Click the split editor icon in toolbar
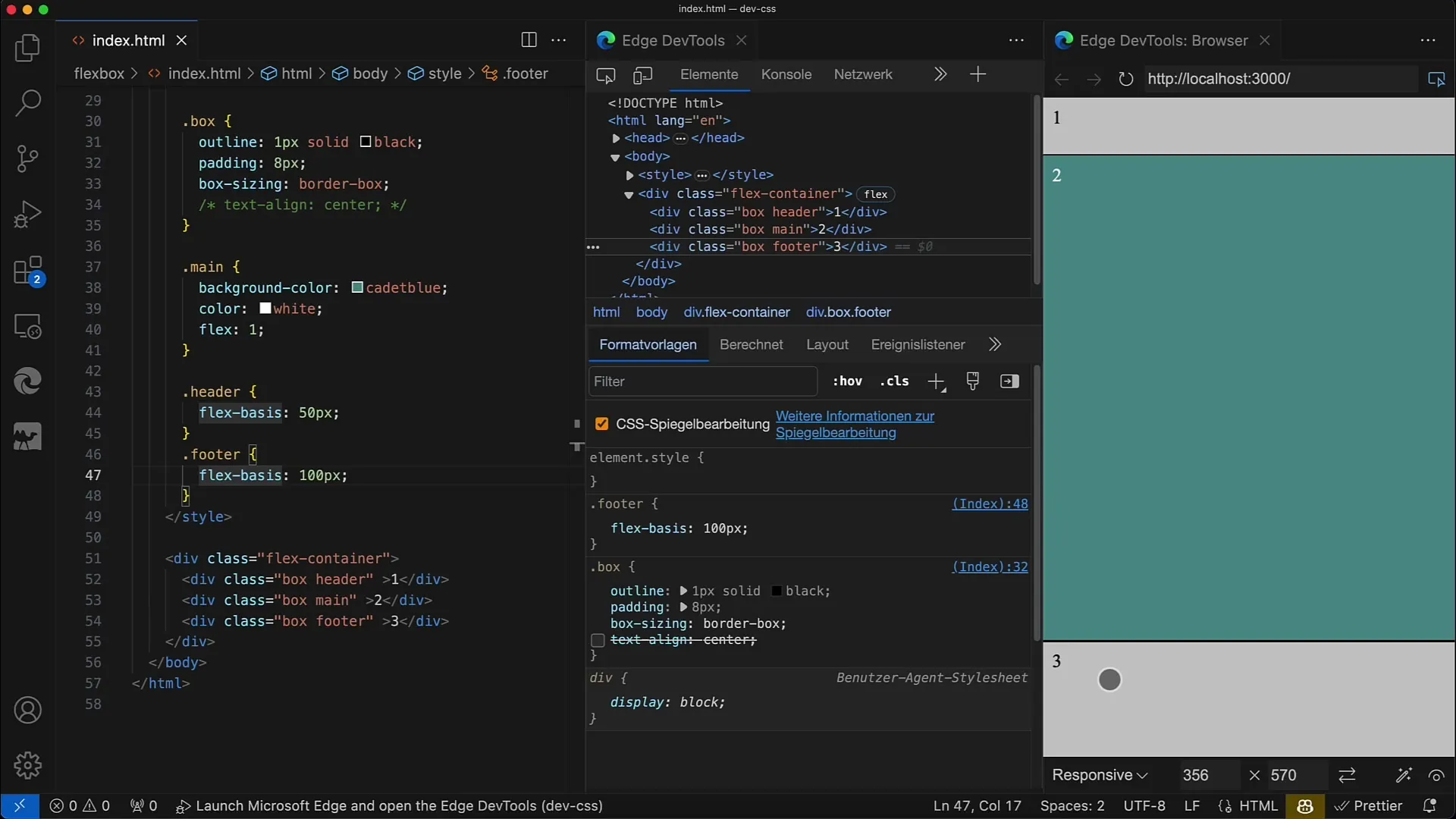This screenshot has width=1456, height=819. (529, 40)
